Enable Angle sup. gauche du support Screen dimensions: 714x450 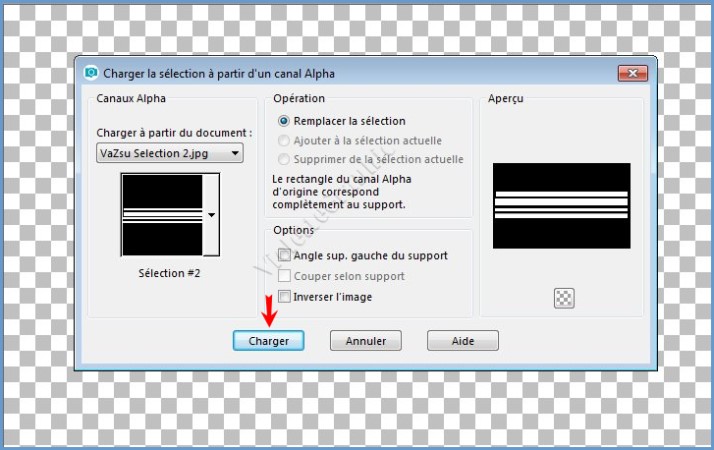coord(285,255)
